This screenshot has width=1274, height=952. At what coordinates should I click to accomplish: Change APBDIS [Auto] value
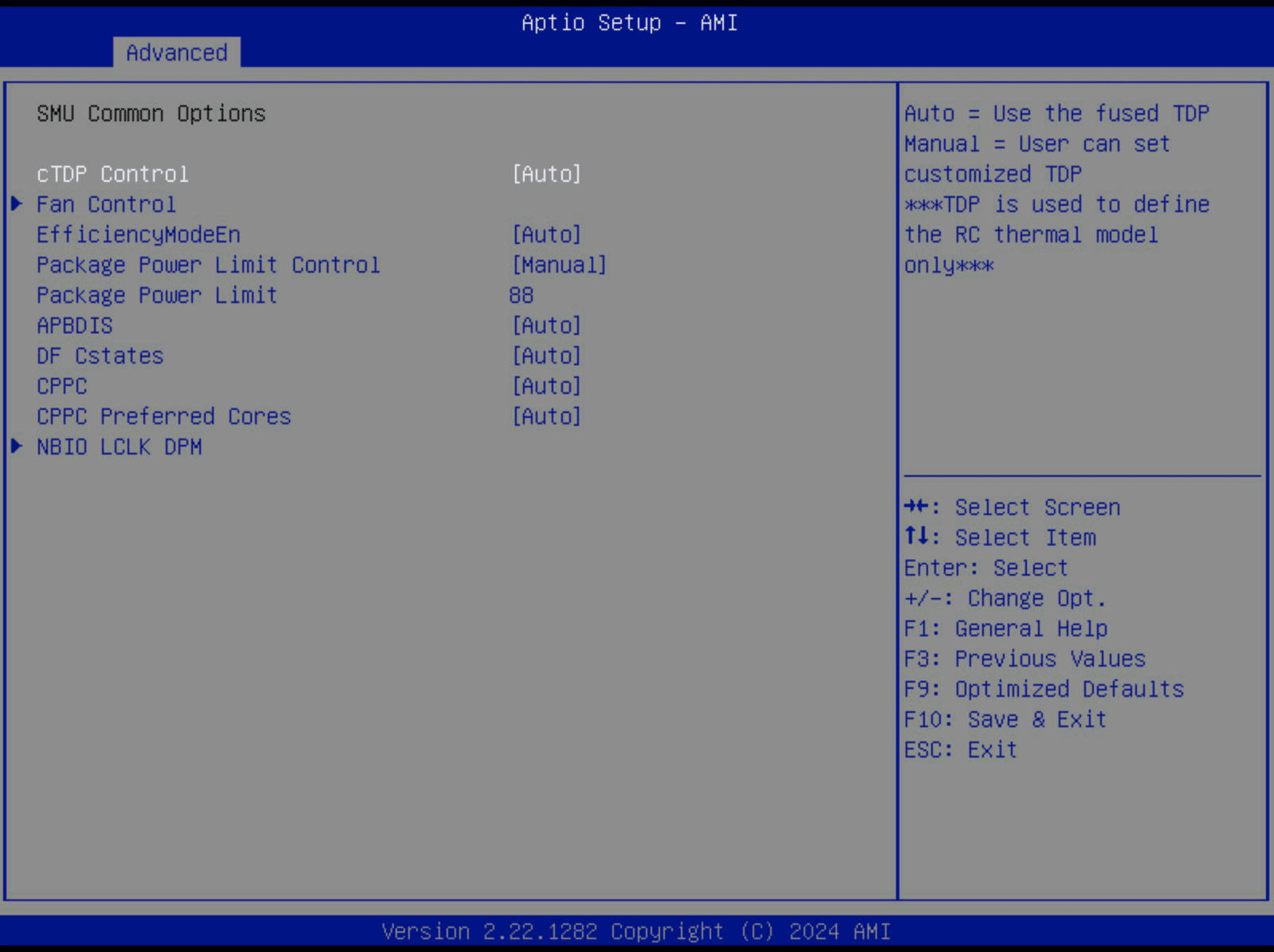pyautogui.click(x=547, y=325)
